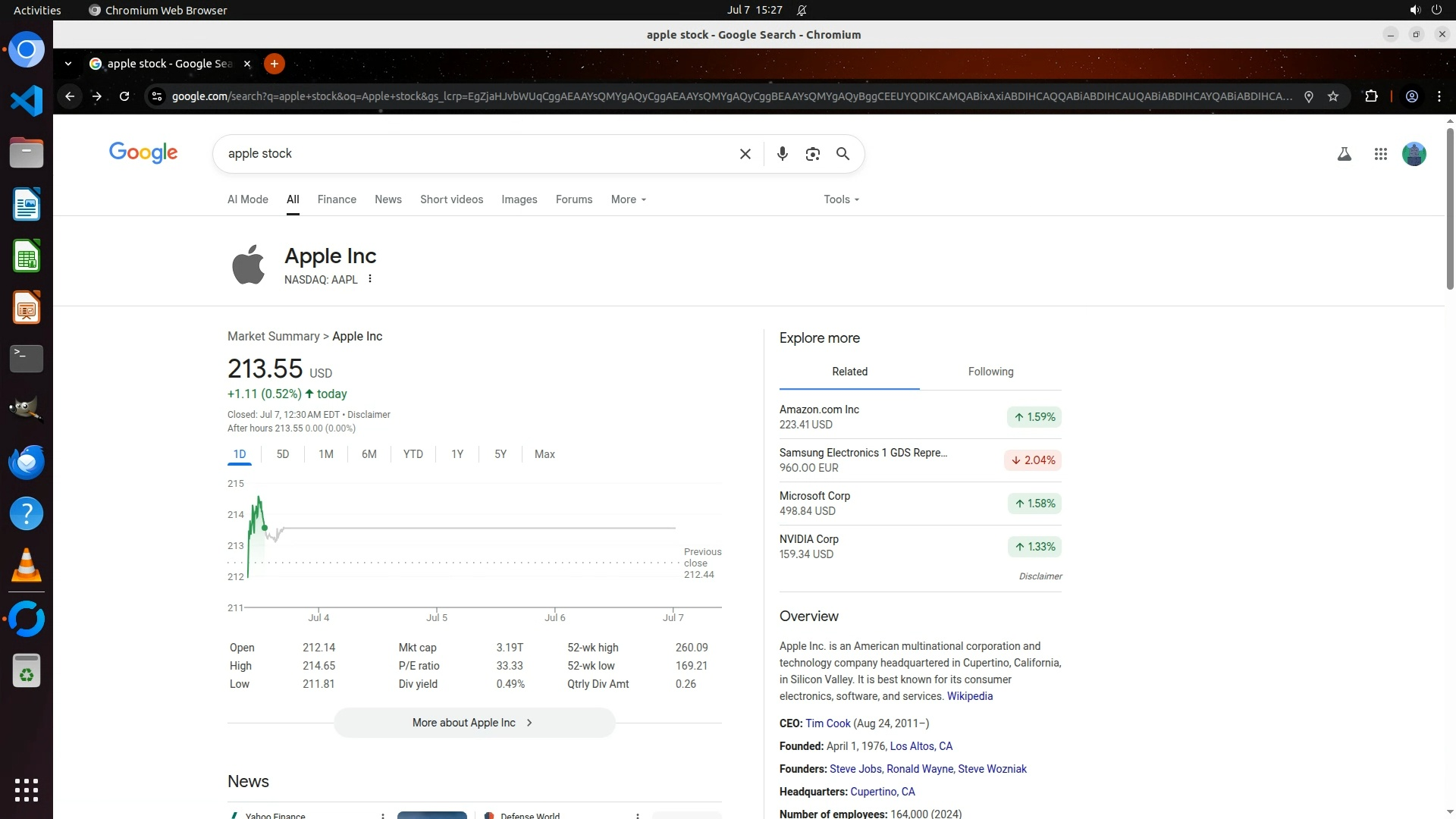Open the Tools dropdown
The width and height of the screenshot is (1456, 819).
(x=841, y=199)
